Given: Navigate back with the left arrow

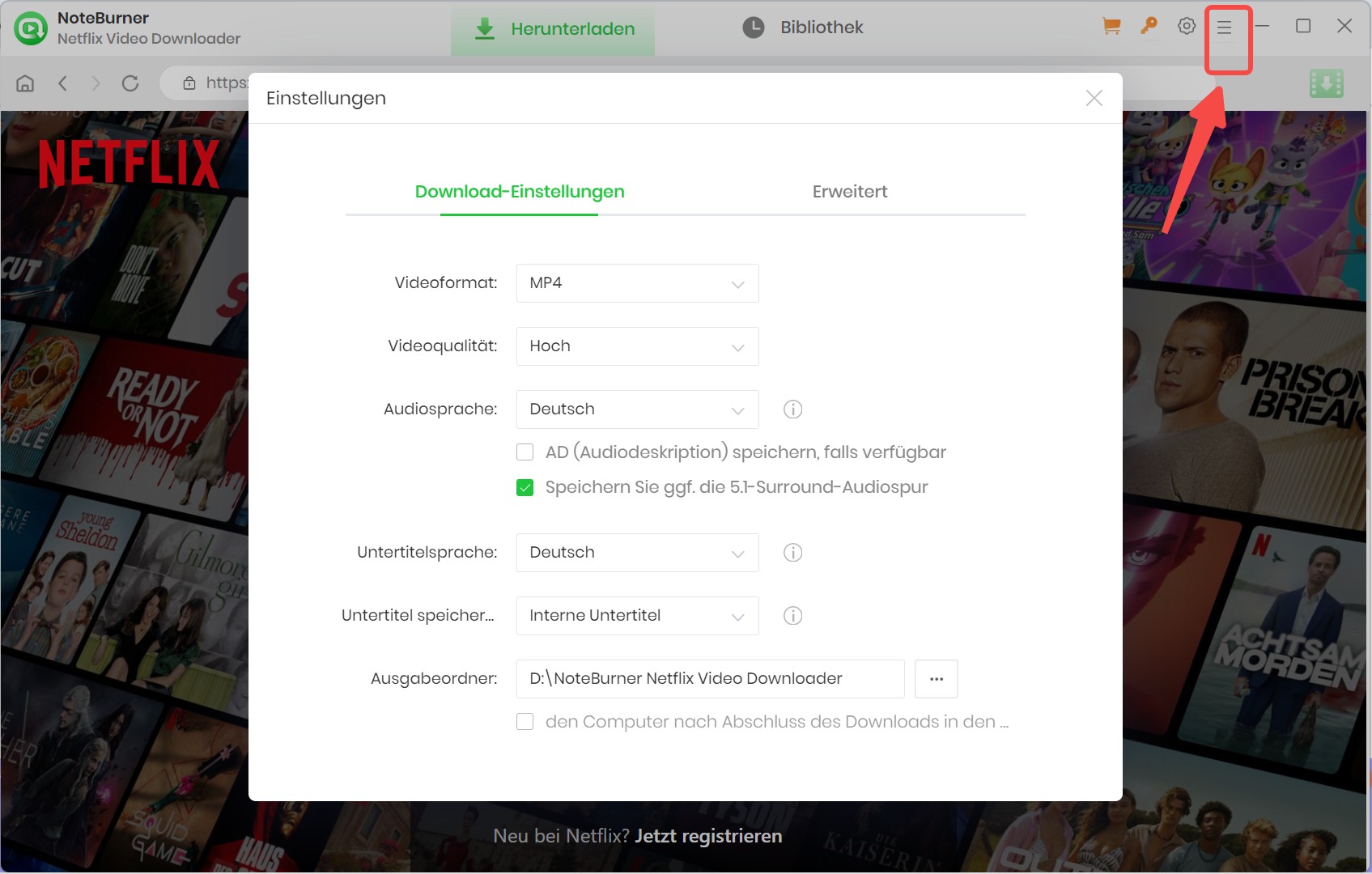Looking at the screenshot, I should pyautogui.click(x=62, y=83).
